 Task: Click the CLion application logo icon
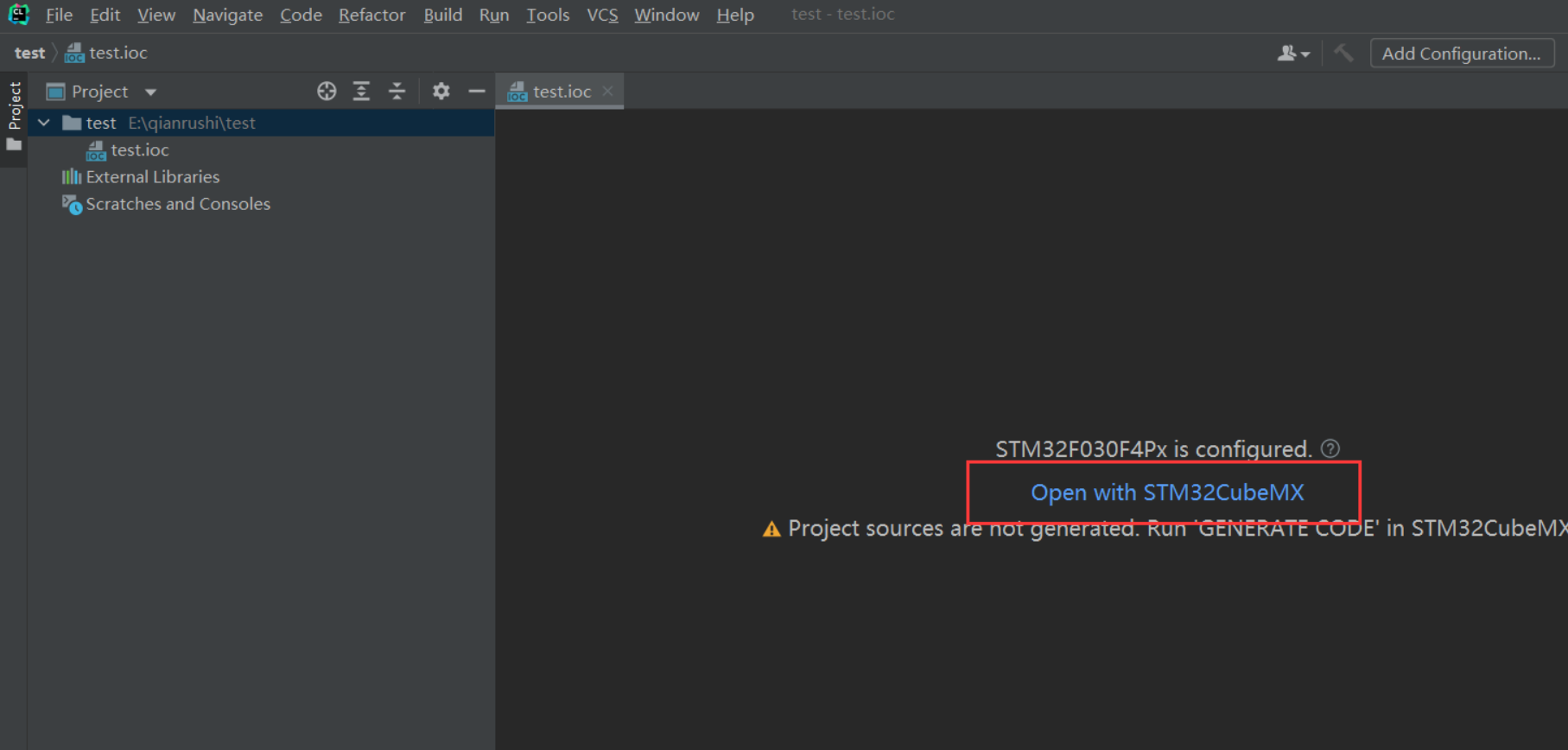pyautogui.click(x=18, y=15)
